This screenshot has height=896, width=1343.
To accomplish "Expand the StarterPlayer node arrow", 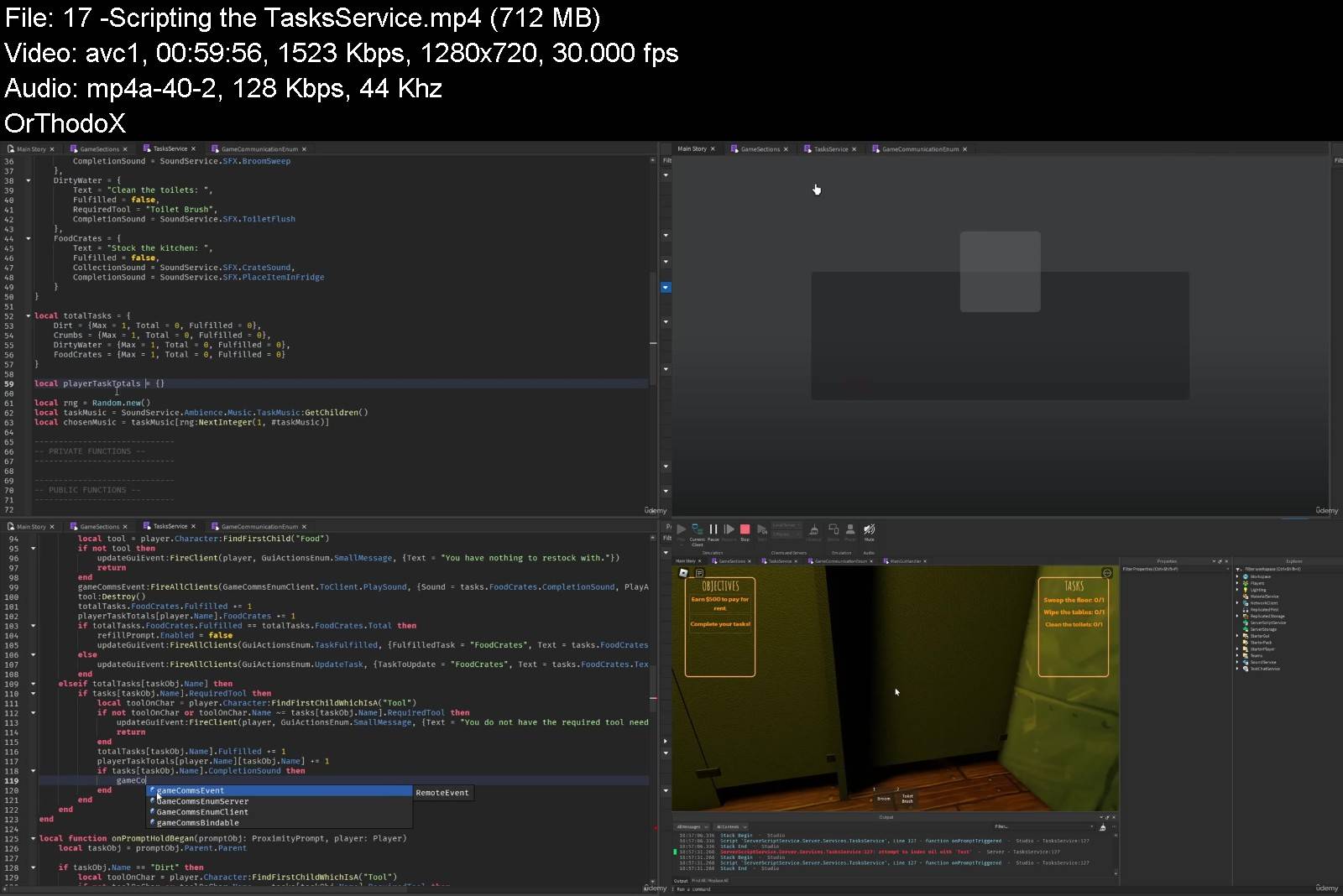I will [1237, 649].
